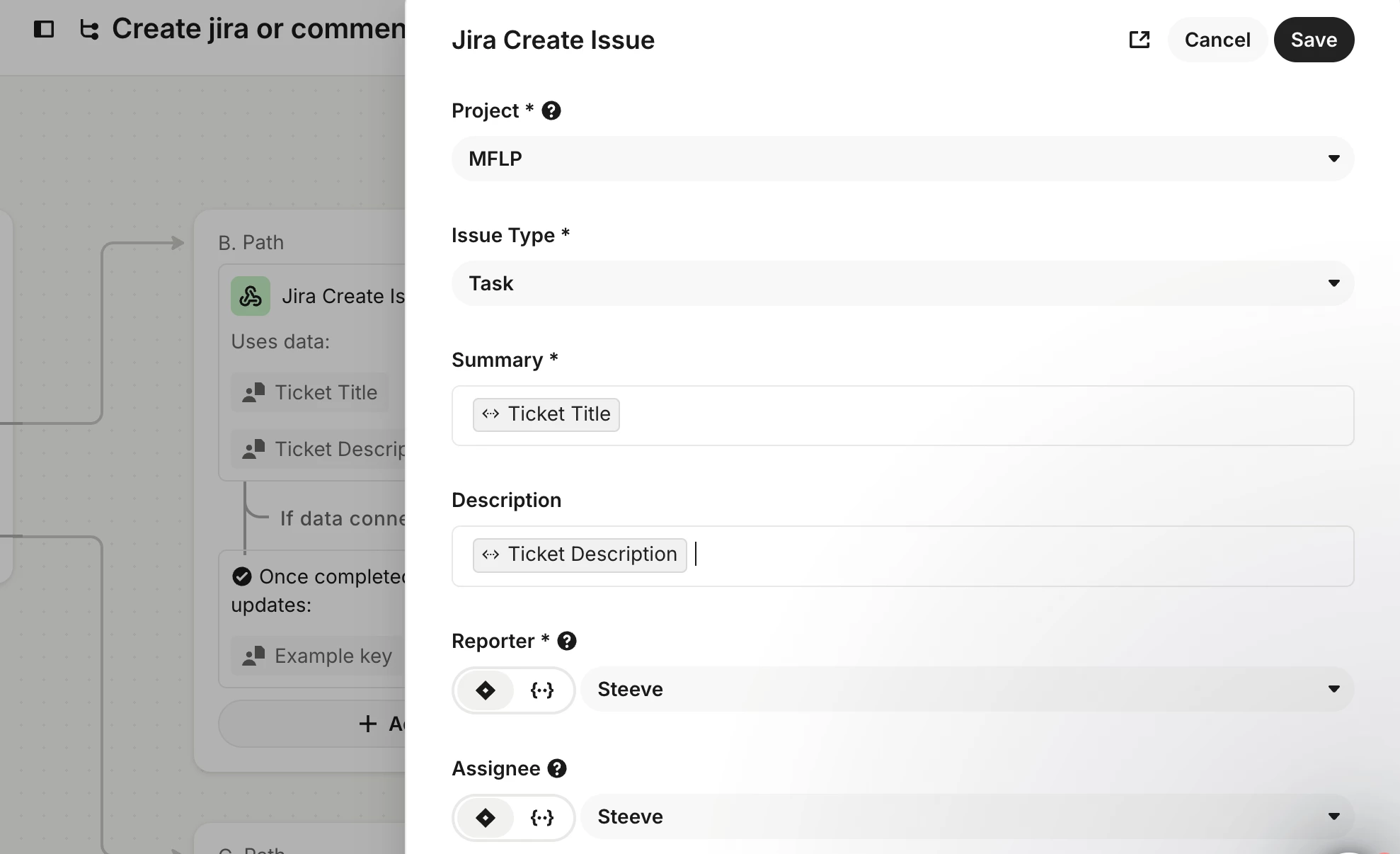Click the variable icon on the Summary Ticket Title token
This screenshot has height=854, width=1400.
click(490, 414)
